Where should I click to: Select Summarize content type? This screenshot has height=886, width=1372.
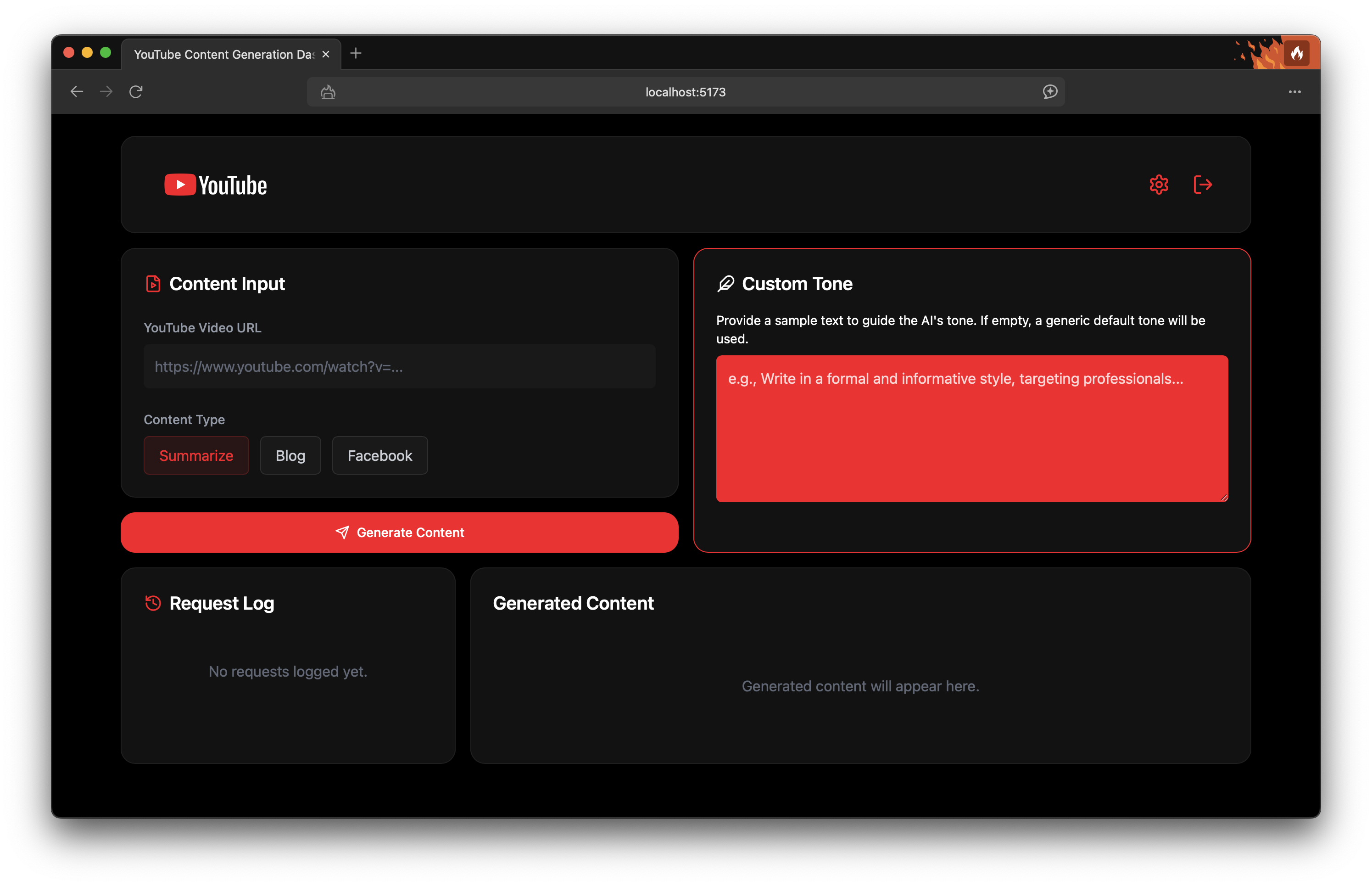[196, 455]
